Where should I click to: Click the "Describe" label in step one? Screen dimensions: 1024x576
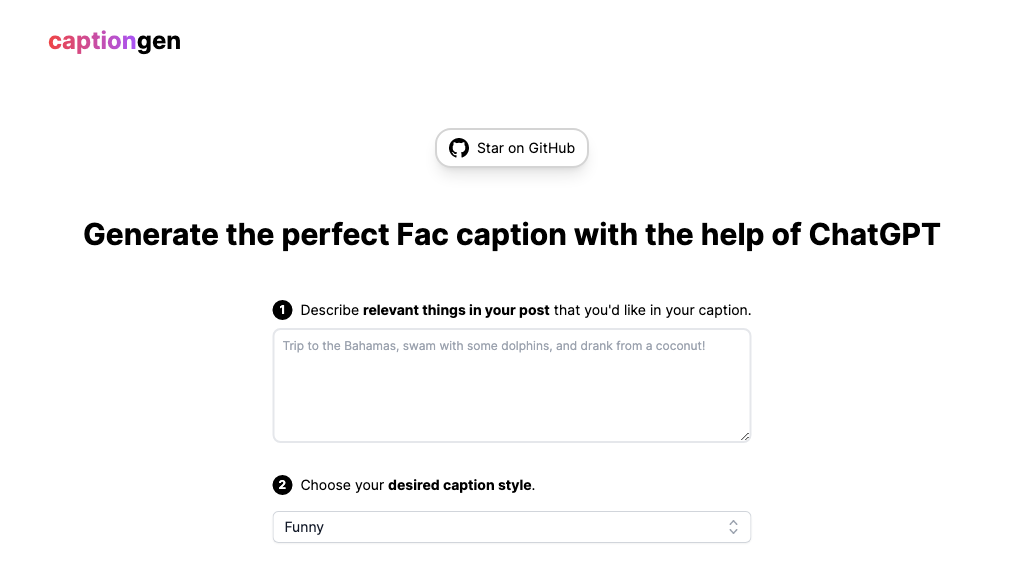pos(329,310)
